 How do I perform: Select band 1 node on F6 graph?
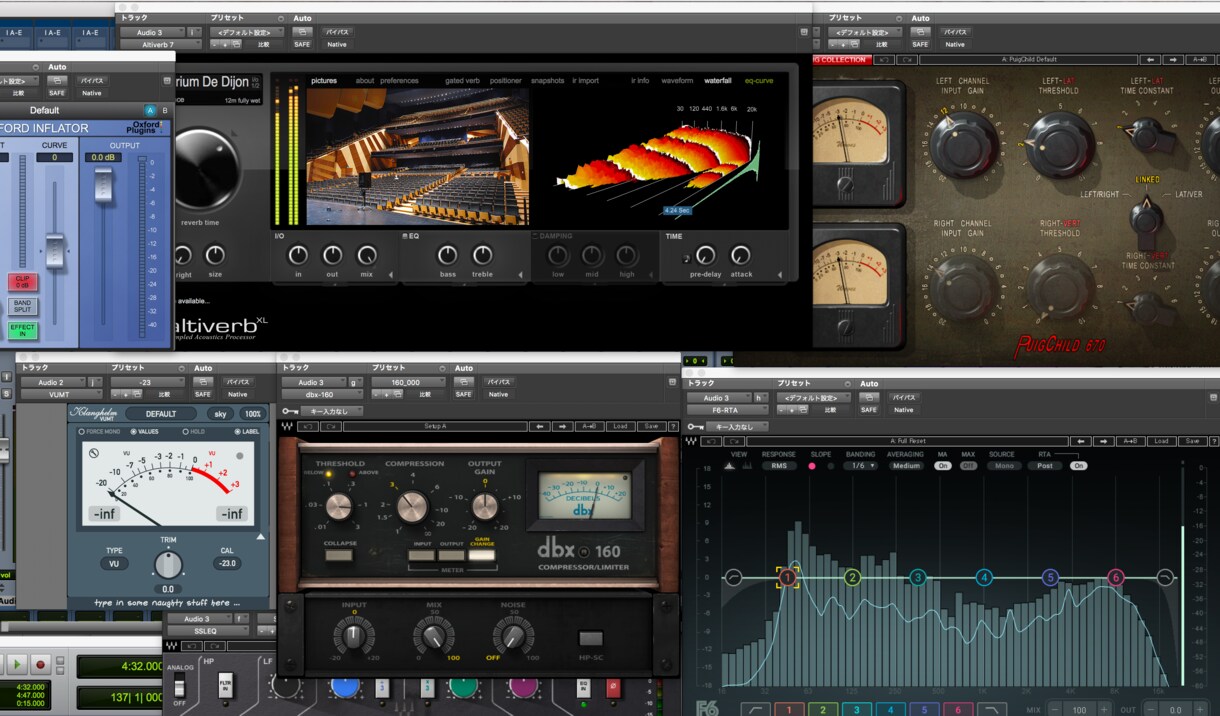[x=788, y=577]
